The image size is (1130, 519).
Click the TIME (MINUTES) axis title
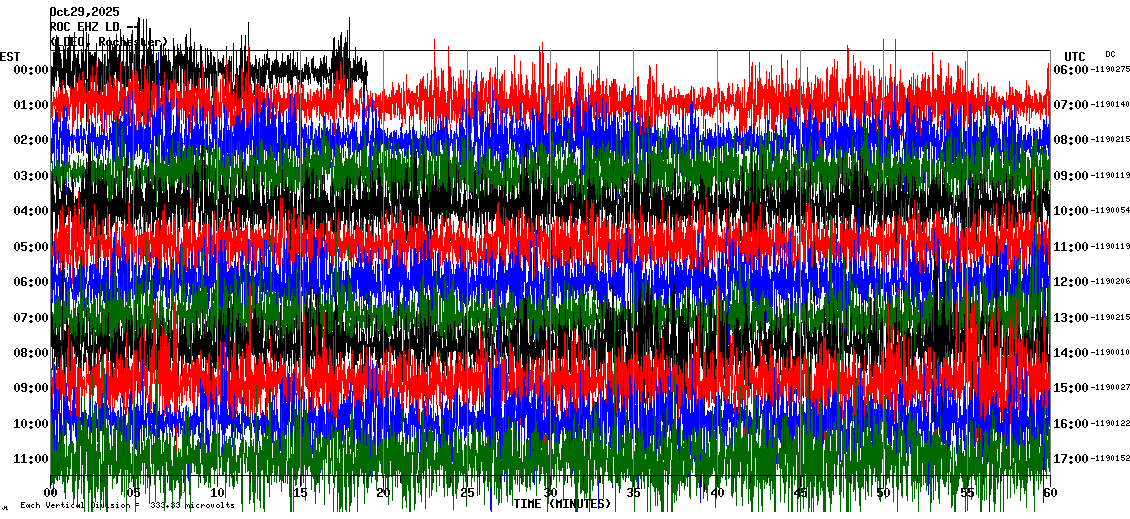[562, 504]
